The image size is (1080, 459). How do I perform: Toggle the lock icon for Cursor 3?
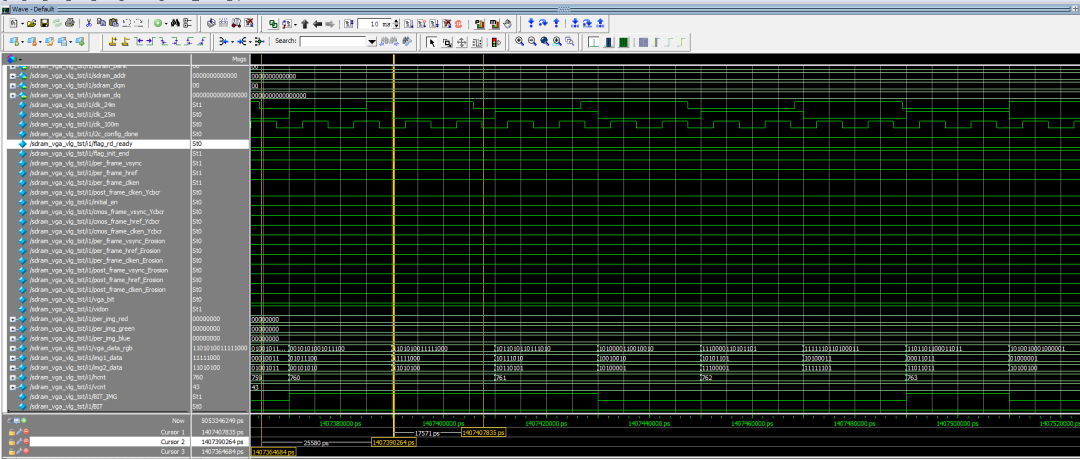click(12, 451)
